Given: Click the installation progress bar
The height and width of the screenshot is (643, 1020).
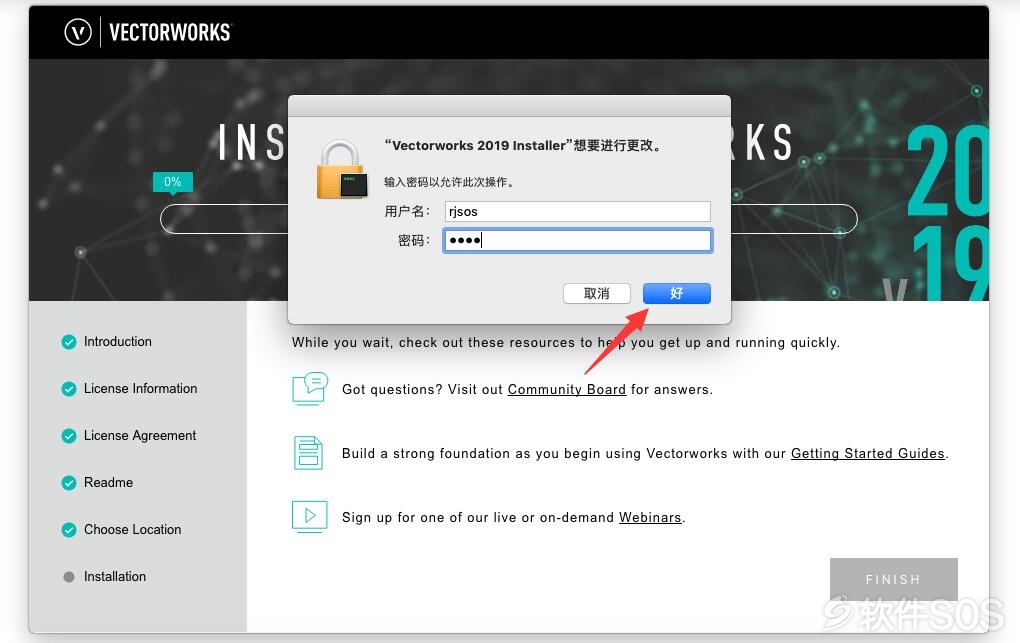Looking at the screenshot, I should (x=508, y=219).
